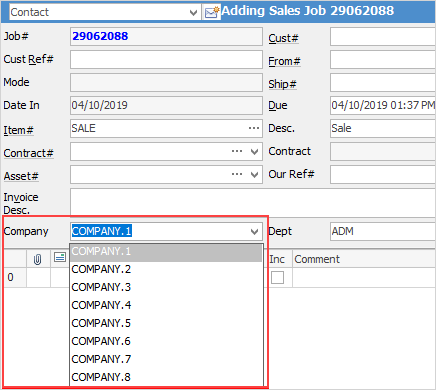436x390 pixels.
Task: Expand the Contact dropdown arrow
Action: tap(193, 13)
